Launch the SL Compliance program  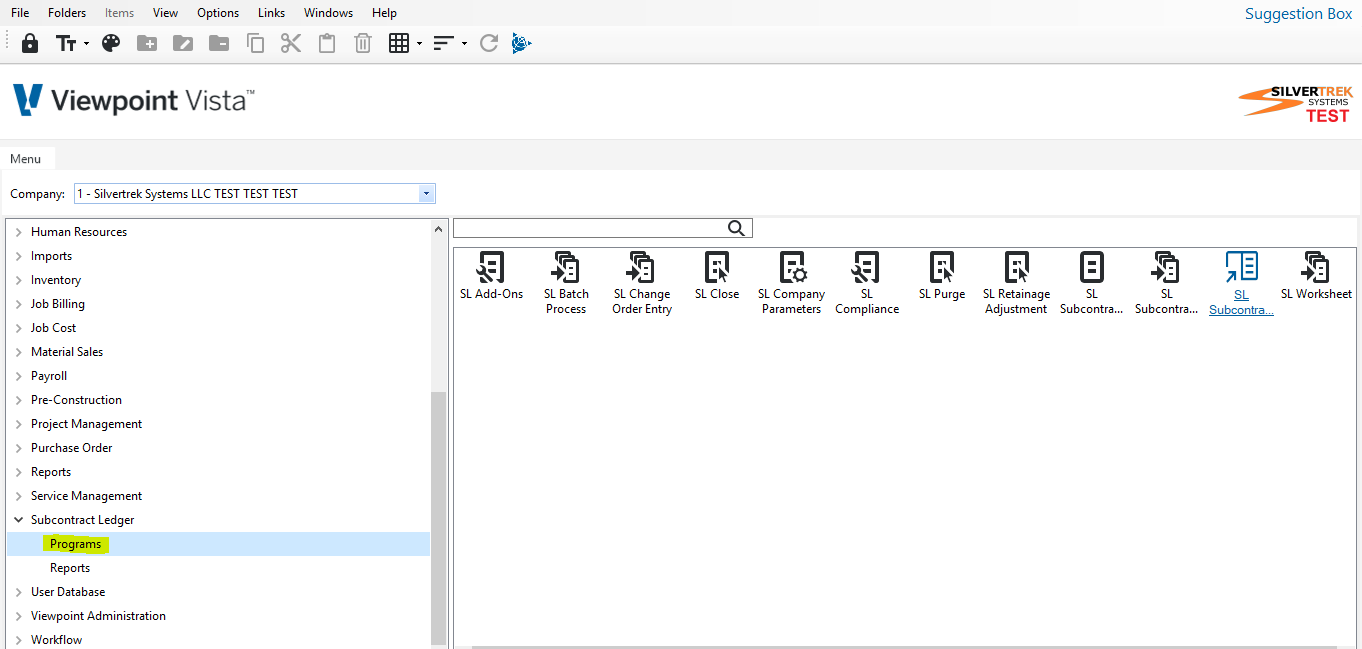click(x=867, y=283)
